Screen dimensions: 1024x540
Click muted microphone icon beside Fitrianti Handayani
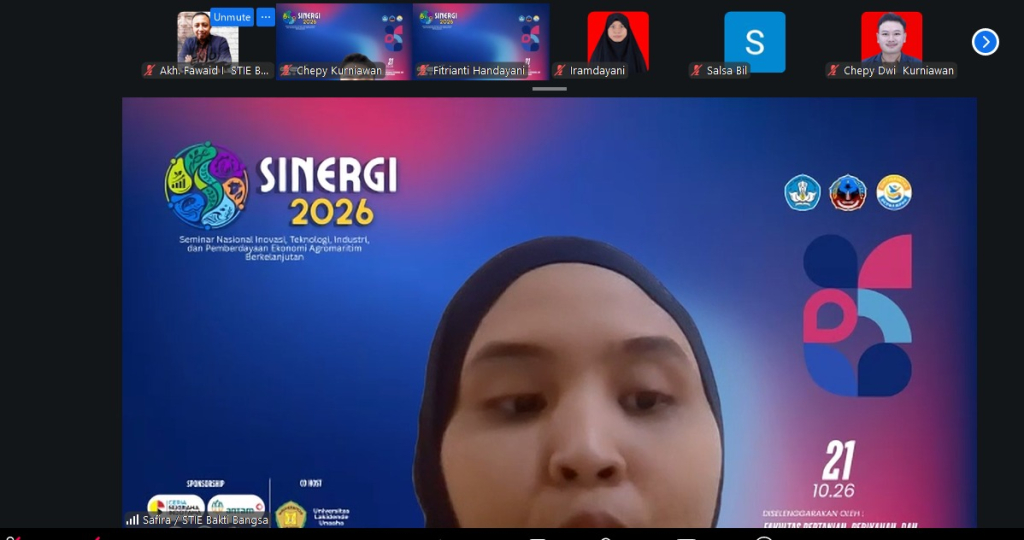tap(423, 71)
